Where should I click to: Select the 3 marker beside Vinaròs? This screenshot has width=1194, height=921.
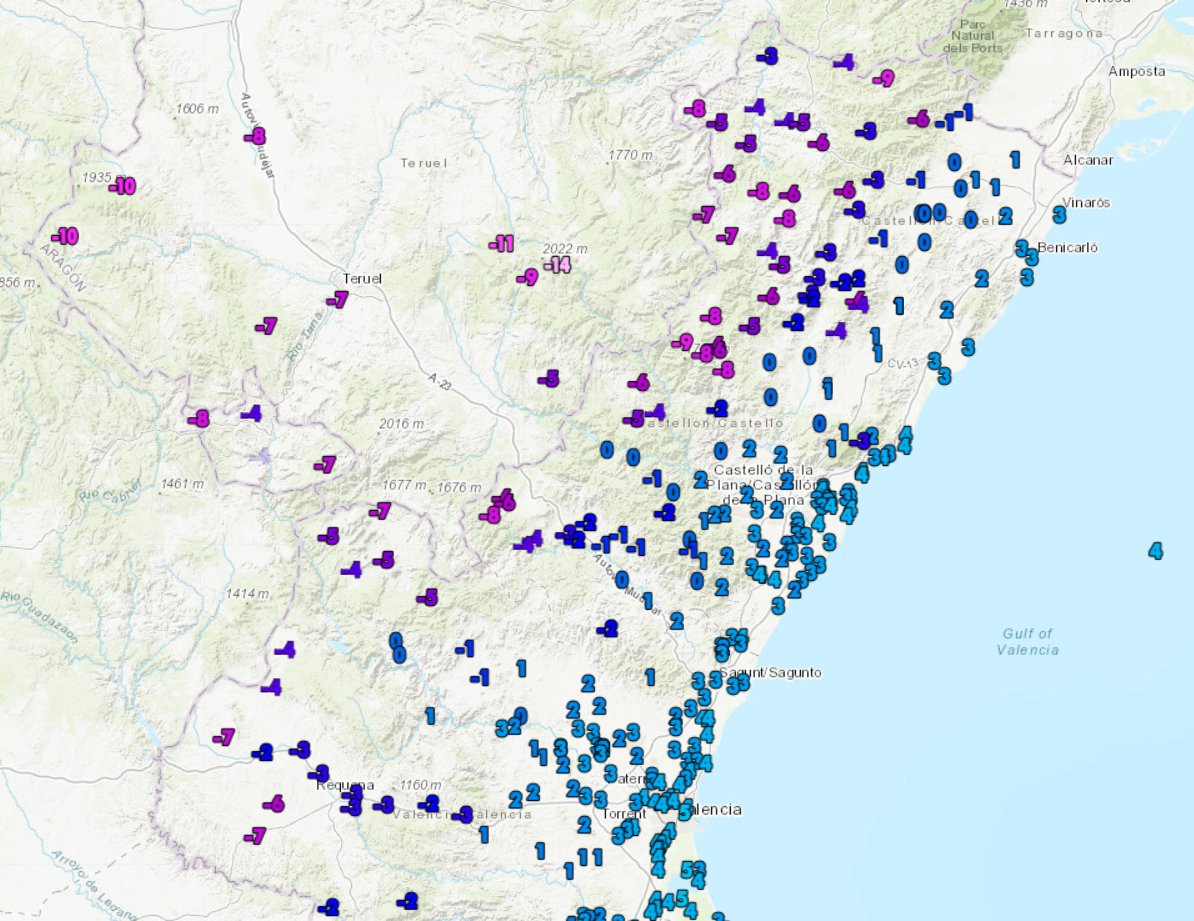pos(1058,215)
